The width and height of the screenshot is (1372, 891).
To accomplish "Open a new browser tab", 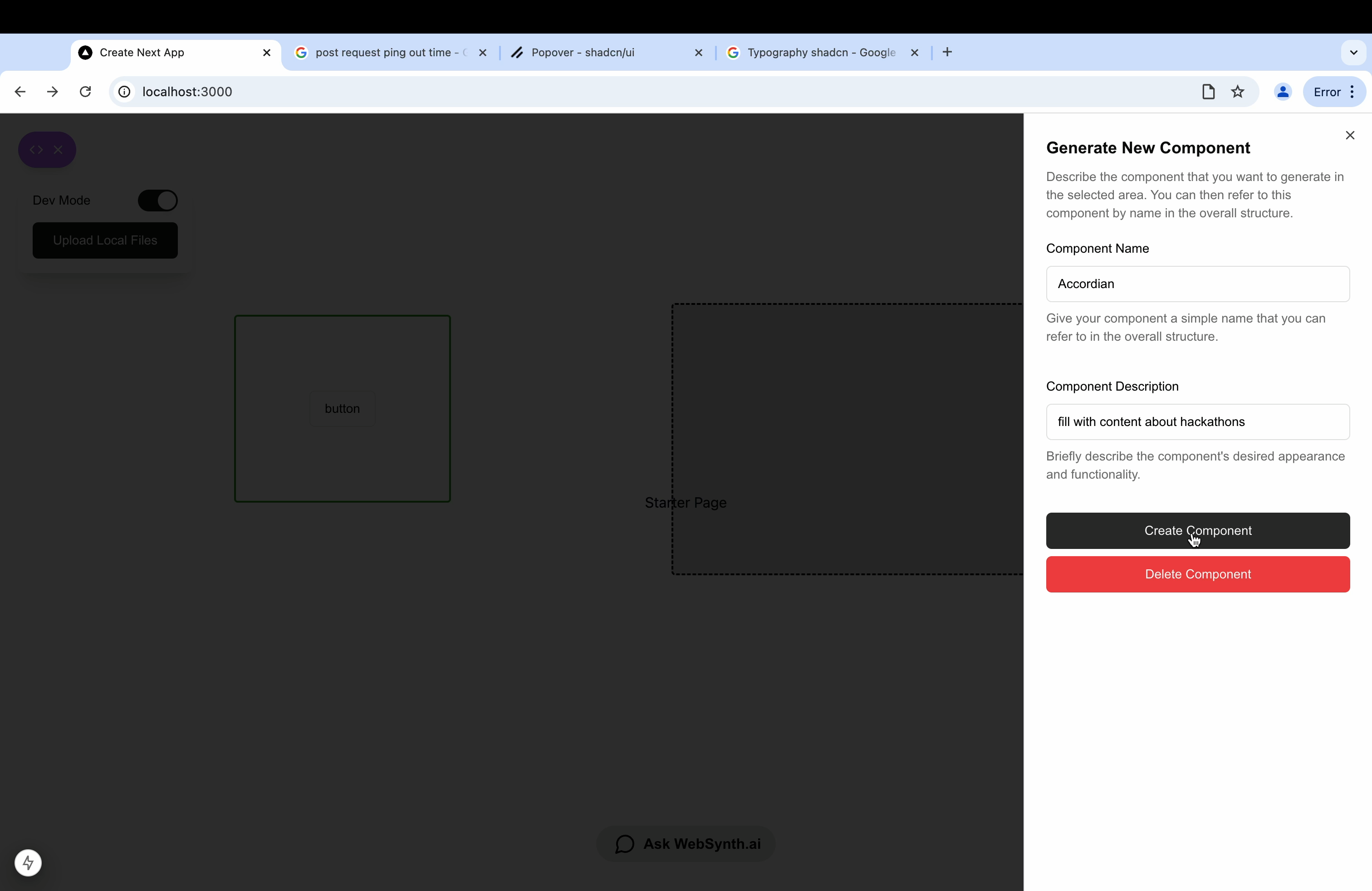I will pyautogui.click(x=947, y=53).
